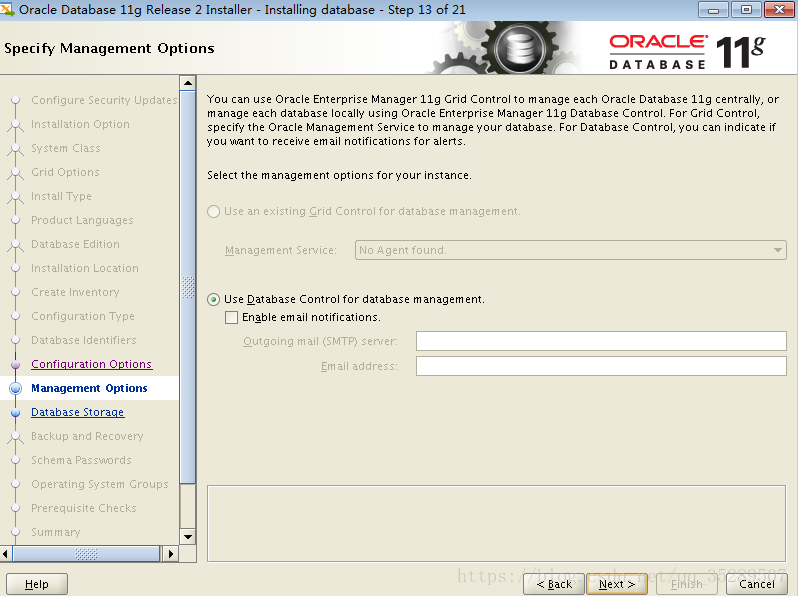Click the installer window icon in title bar
798x596 pixels.
pyautogui.click(x=7, y=9)
